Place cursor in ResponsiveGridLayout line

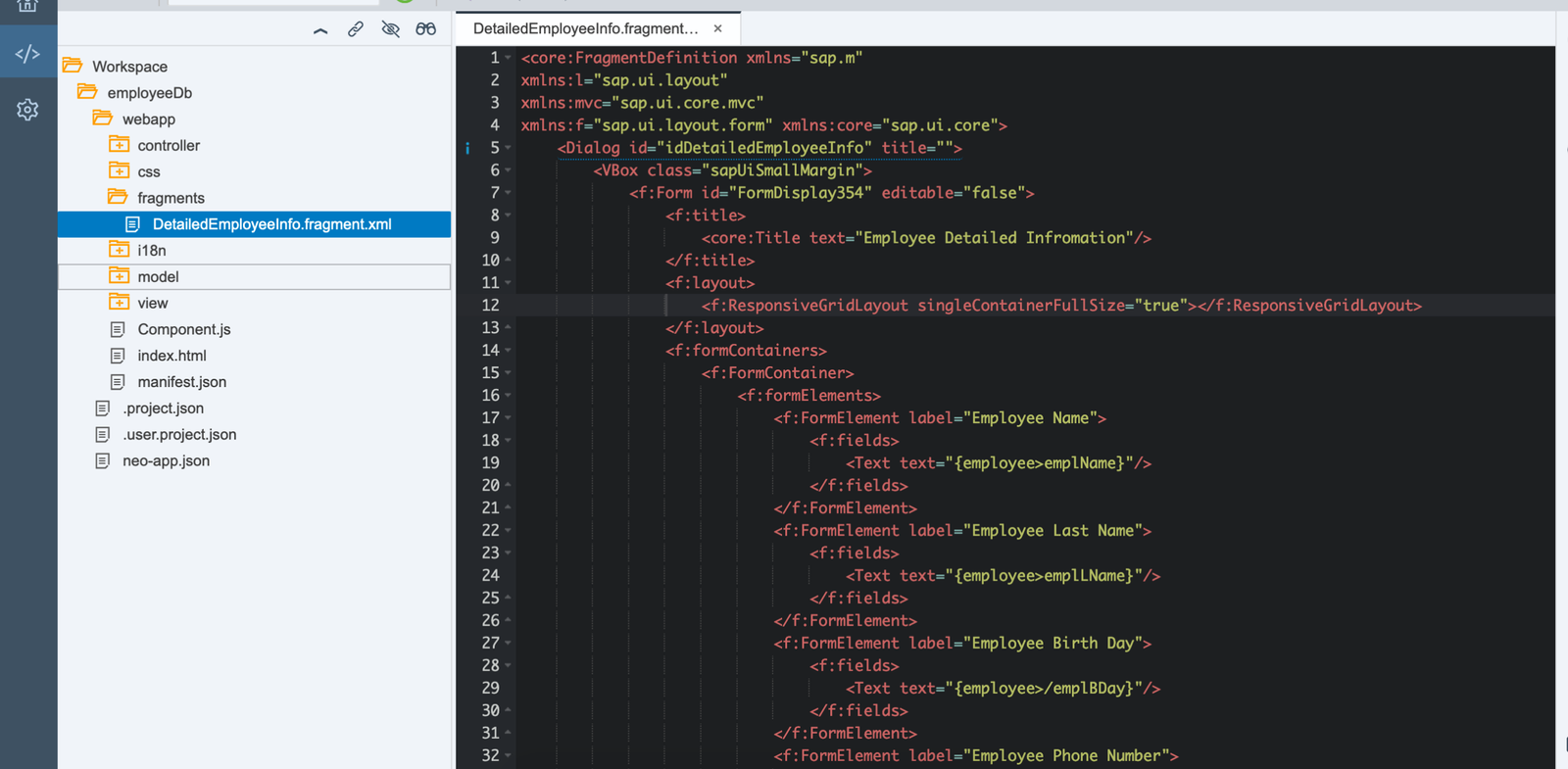coord(1061,306)
